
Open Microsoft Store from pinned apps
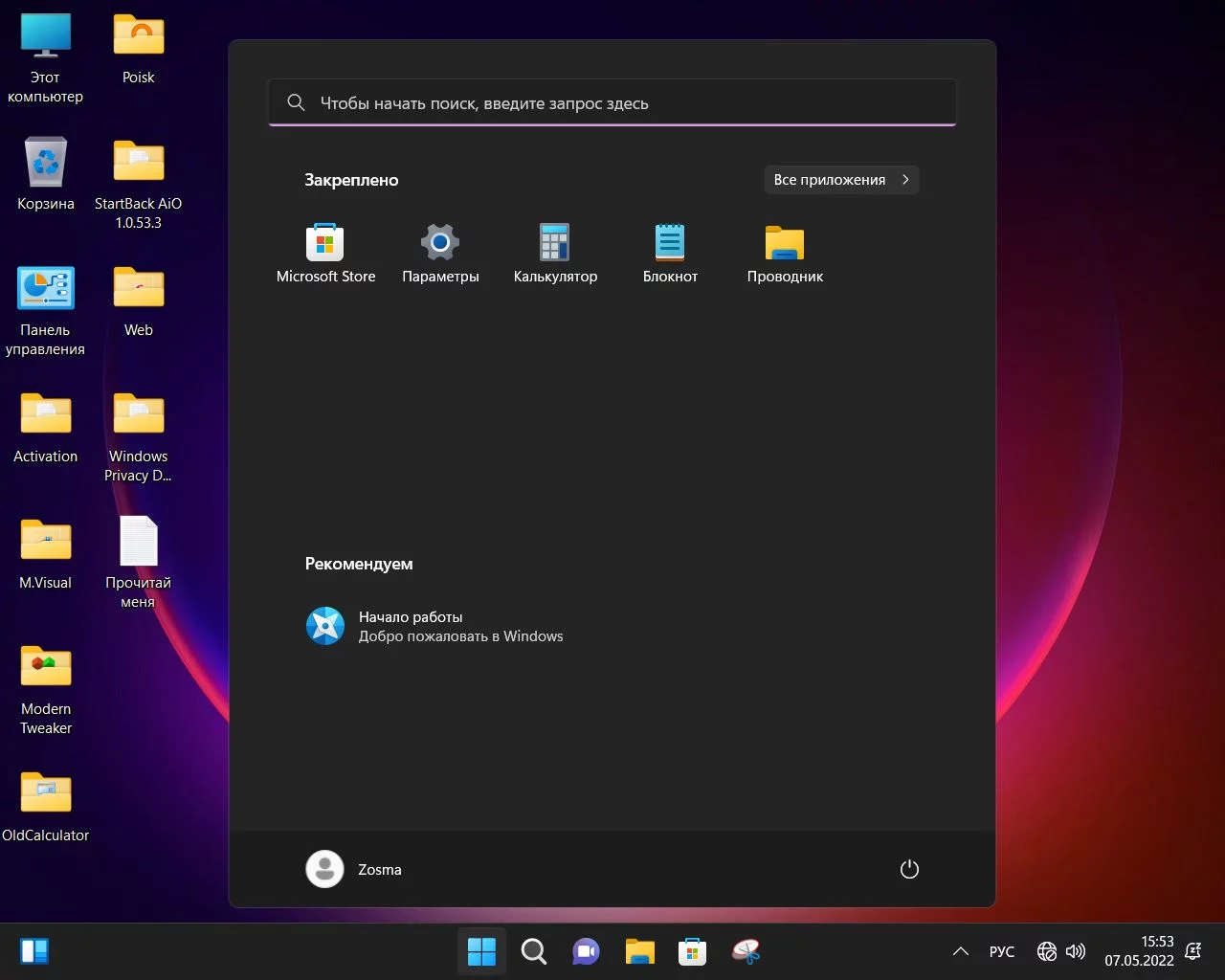click(325, 252)
